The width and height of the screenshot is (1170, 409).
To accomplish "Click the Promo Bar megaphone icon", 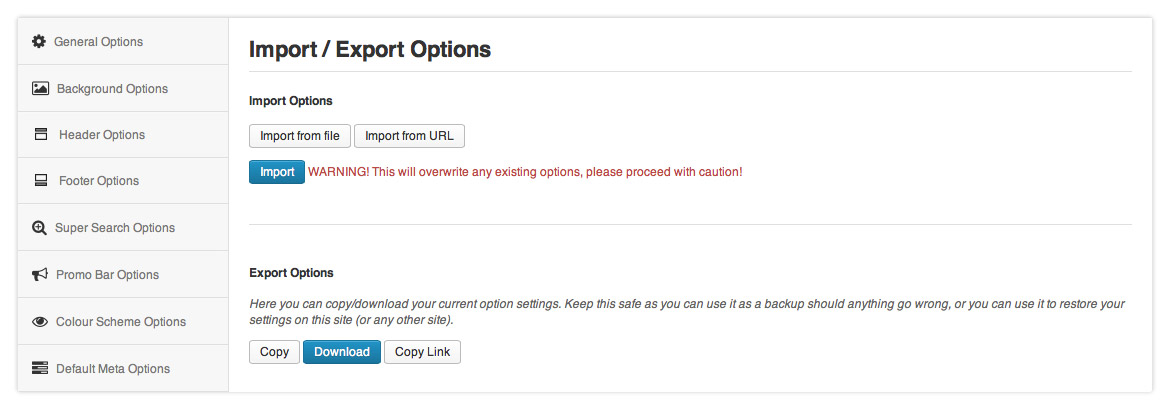I will [x=40, y=275].
